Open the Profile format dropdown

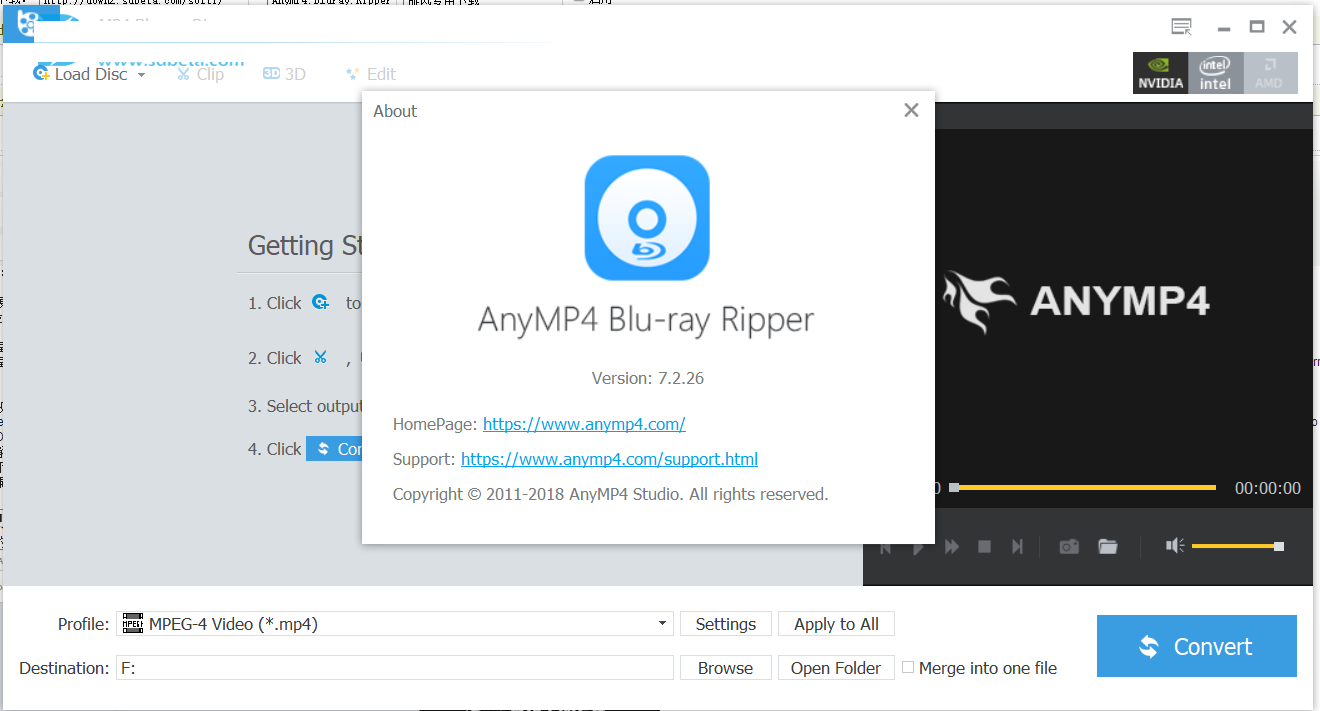pyautogui.click(x=395, y=624)
